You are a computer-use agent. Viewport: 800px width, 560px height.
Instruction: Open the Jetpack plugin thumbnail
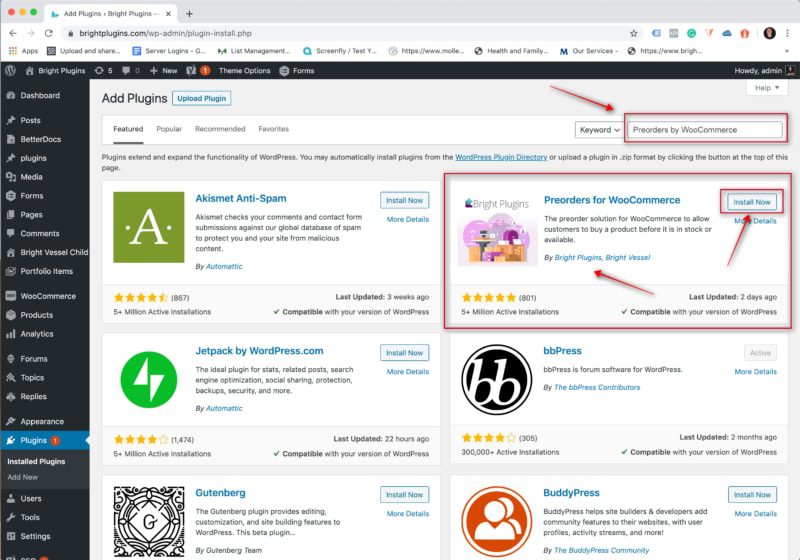click(x=148, y=379)
